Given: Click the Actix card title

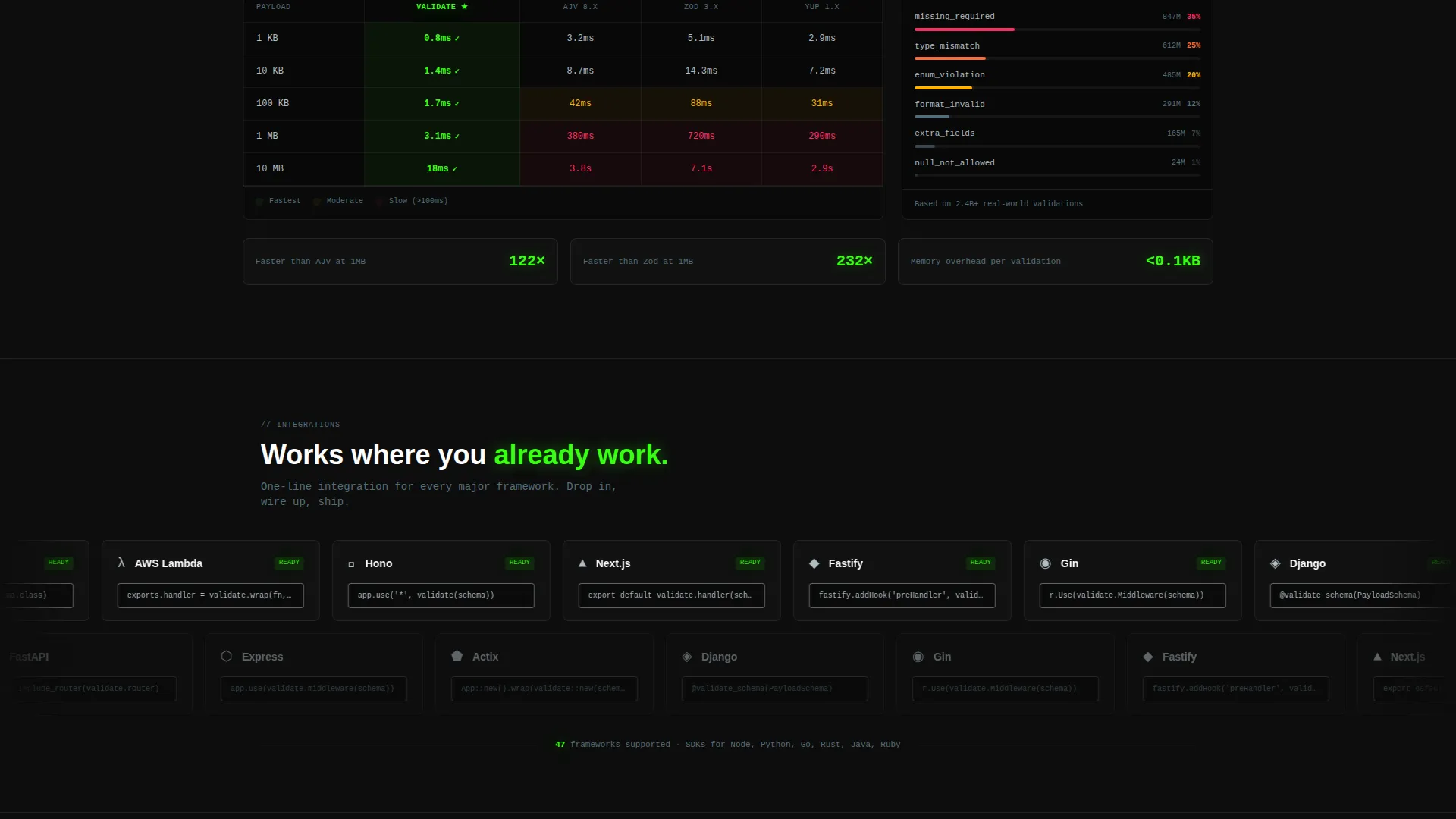Looking at the screenshot, I should [x=485, y=657].
